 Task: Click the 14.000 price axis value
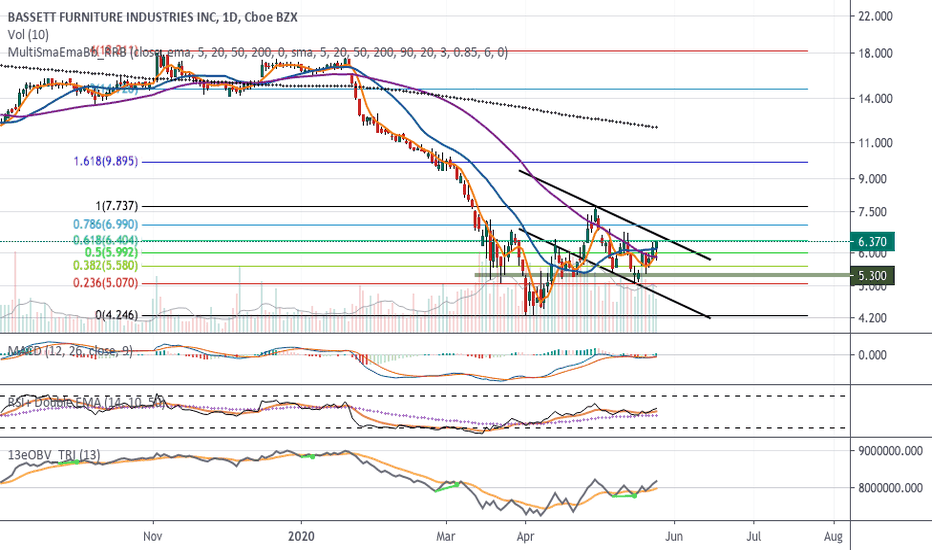pos(875,99)
